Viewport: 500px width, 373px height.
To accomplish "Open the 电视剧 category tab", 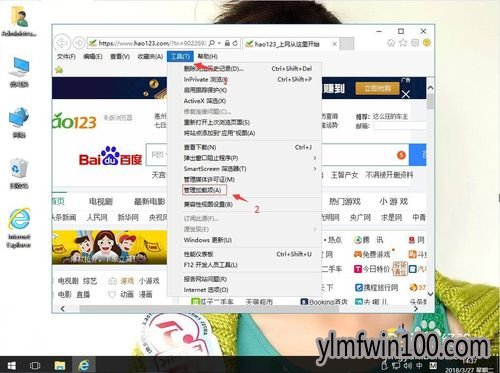I will point(101,201).
